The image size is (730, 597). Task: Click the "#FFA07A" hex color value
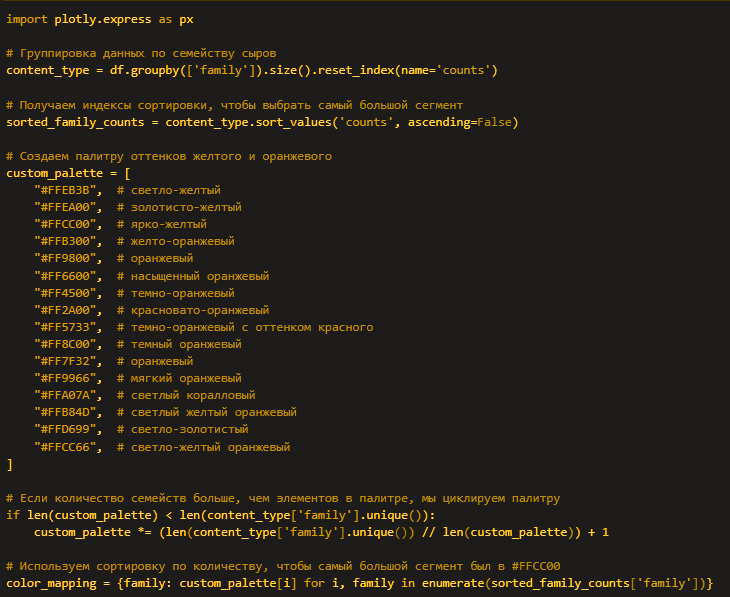coord(67,395)
